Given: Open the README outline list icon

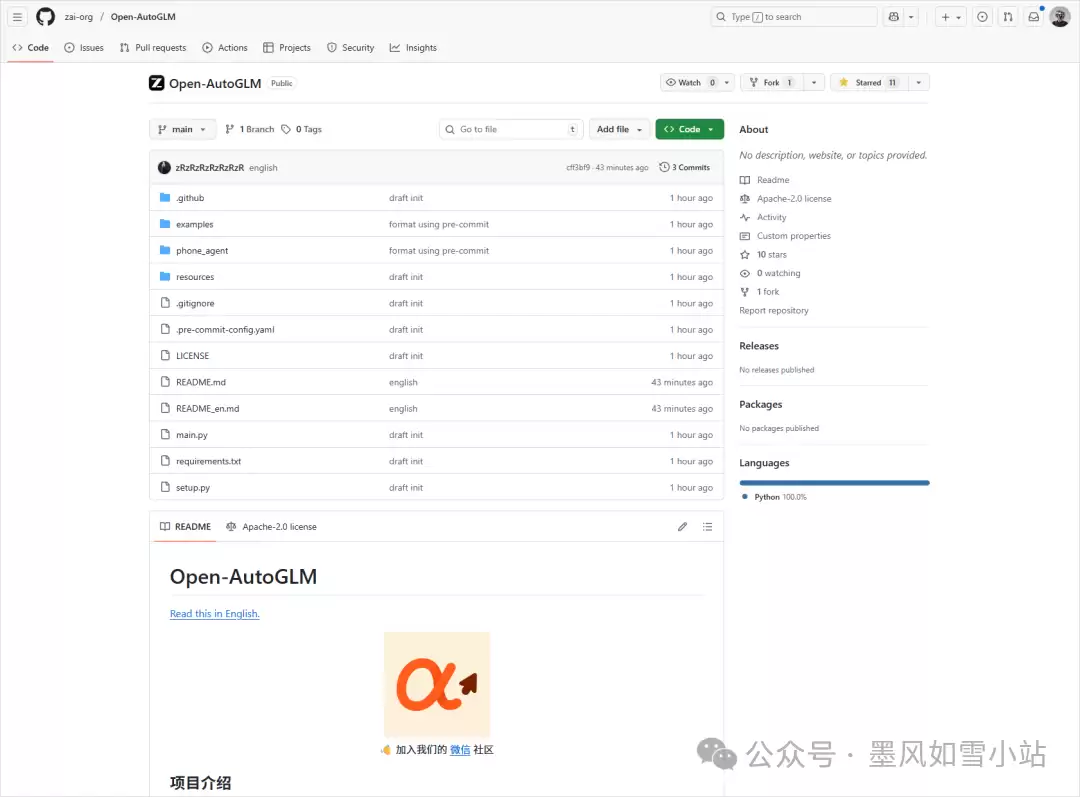Looking at the screenshot, I should [707, 527].
